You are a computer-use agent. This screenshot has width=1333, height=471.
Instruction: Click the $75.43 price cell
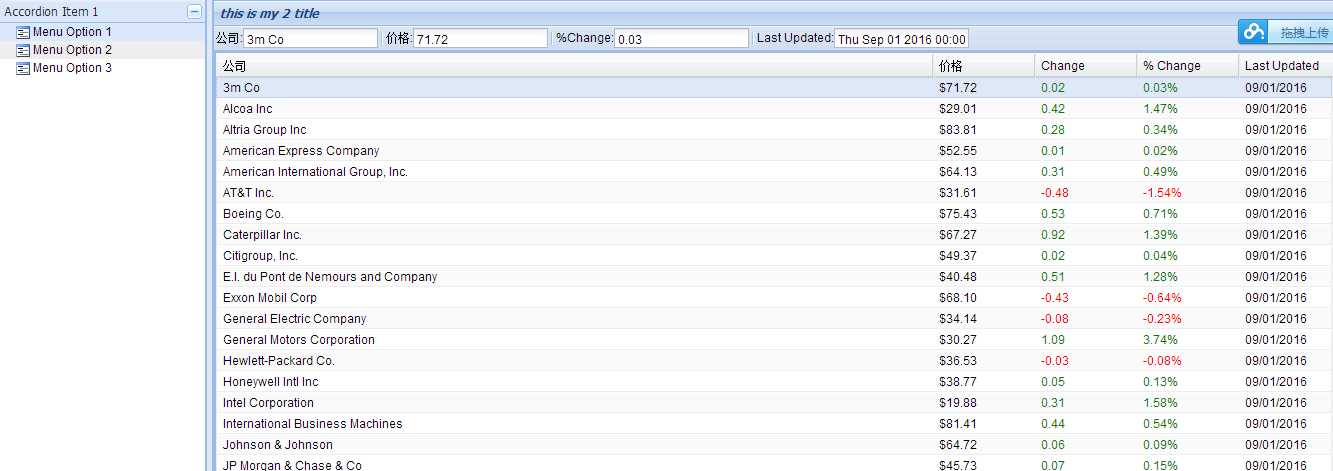pyautogui.click(x=958, y=214)
